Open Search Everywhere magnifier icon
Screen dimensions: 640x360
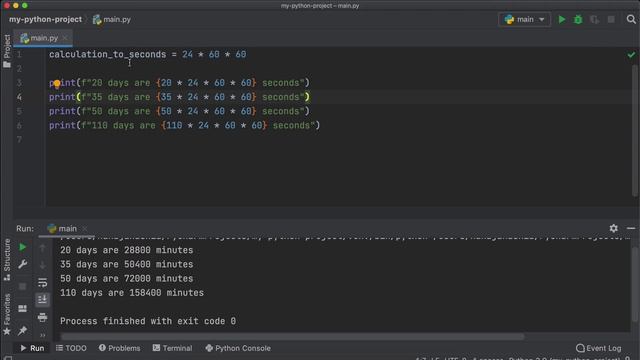(631, 19)
